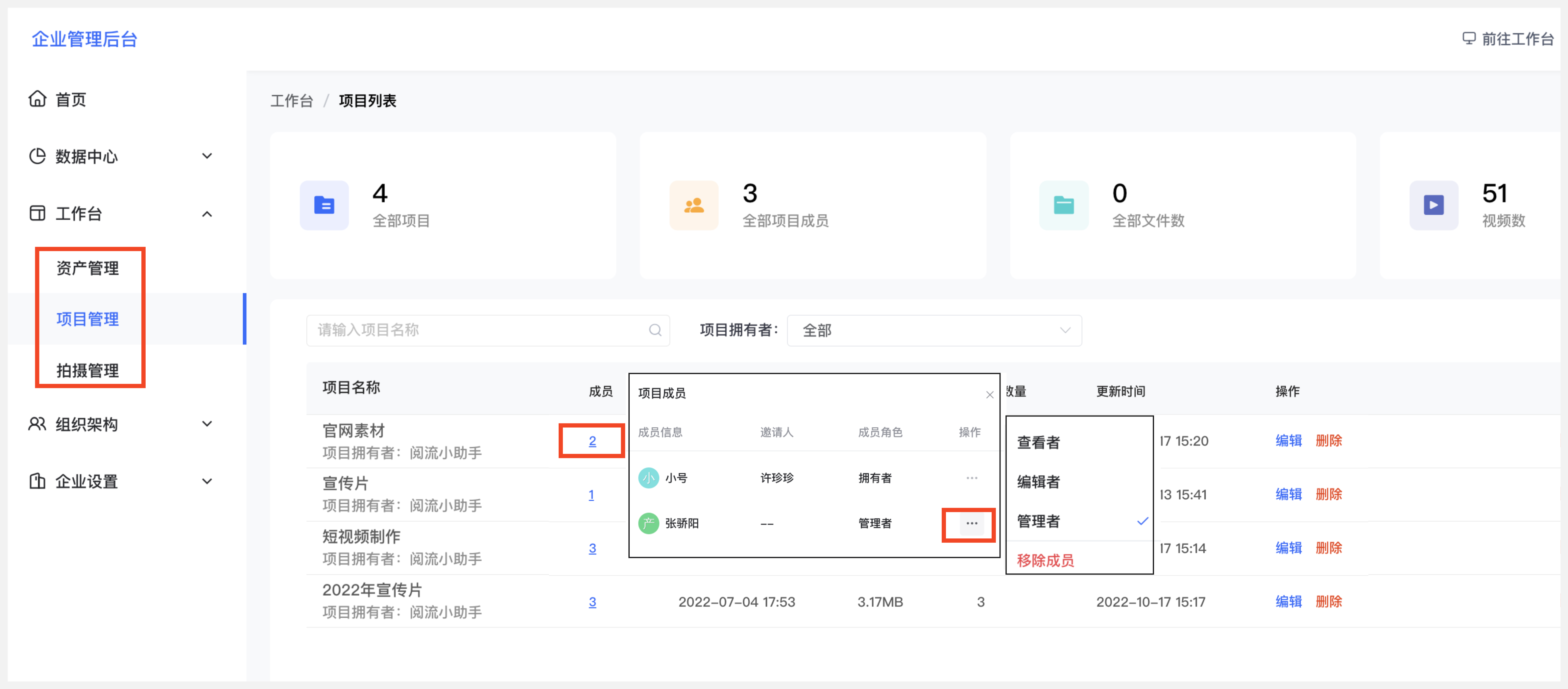Open the more options for 张骄阳

point(972,523)
